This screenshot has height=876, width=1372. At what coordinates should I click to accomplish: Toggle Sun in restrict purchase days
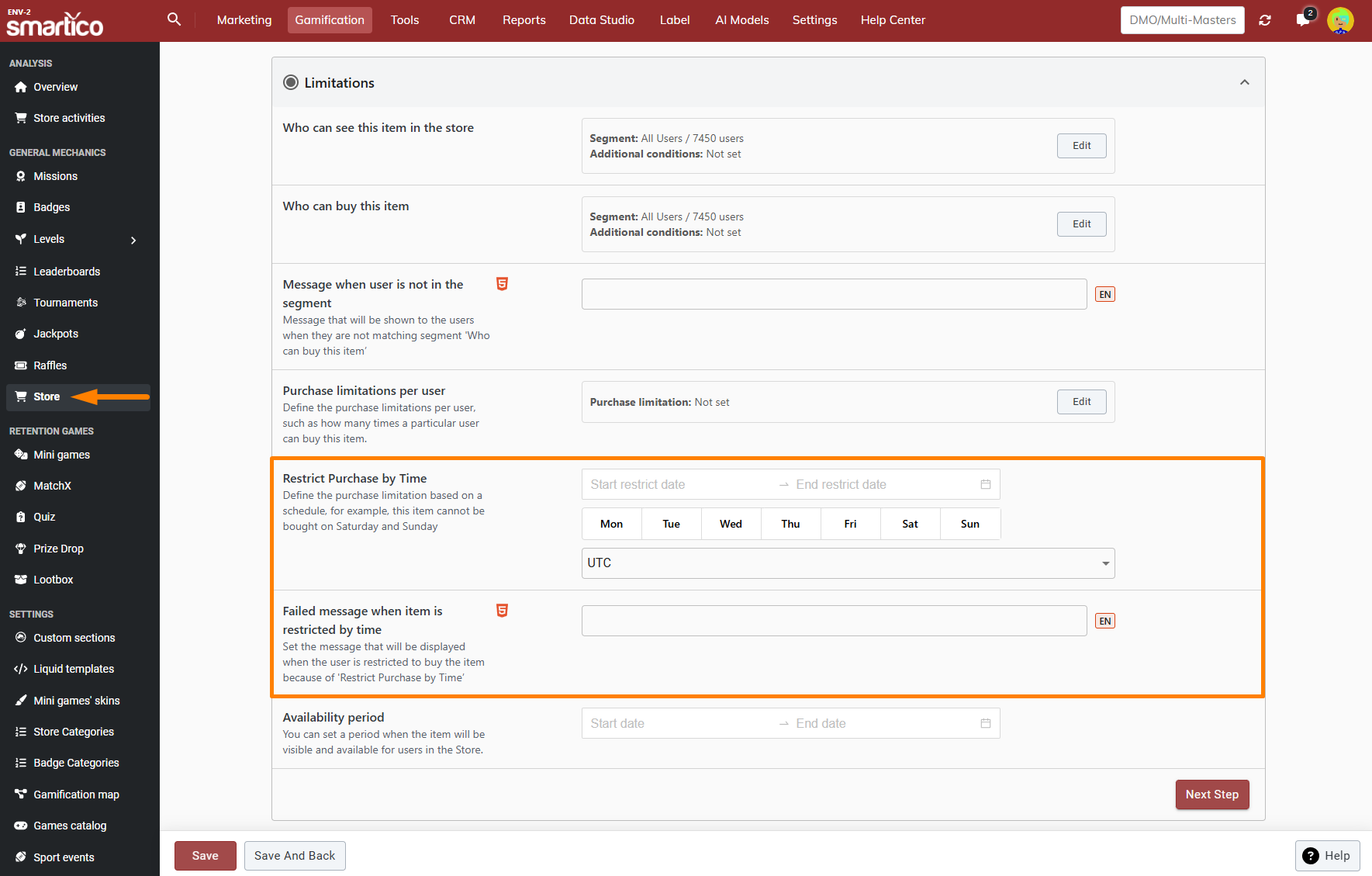(969, 524)
